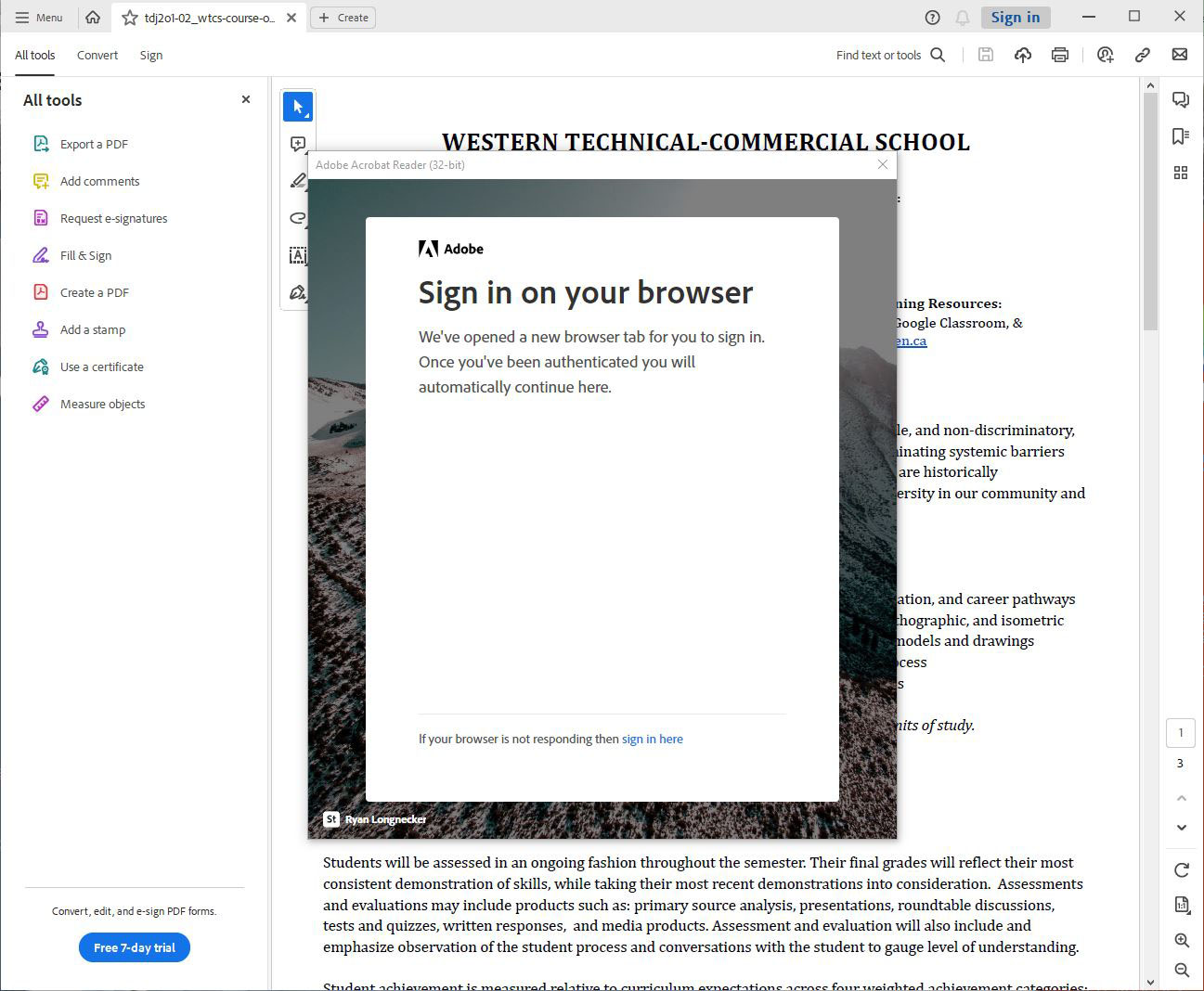The width and height of the screenshot is (1204, 991).
Task: Star the tdj2o1-02 document tab
Action: [x=130, y=18]
